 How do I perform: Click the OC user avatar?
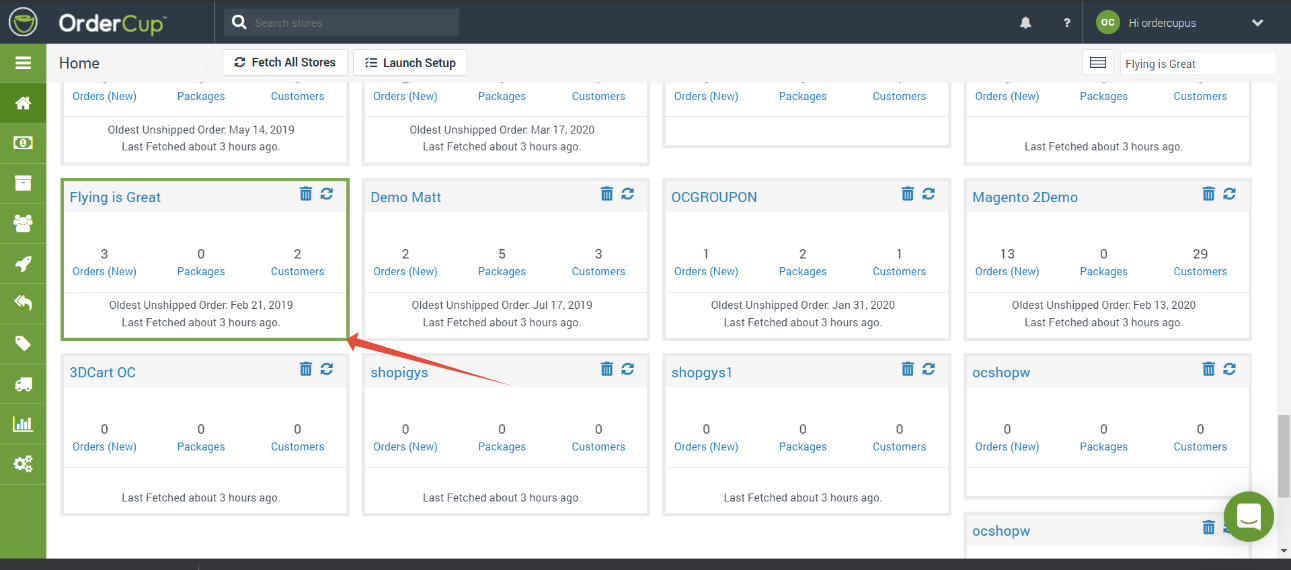pos(1107,22)
